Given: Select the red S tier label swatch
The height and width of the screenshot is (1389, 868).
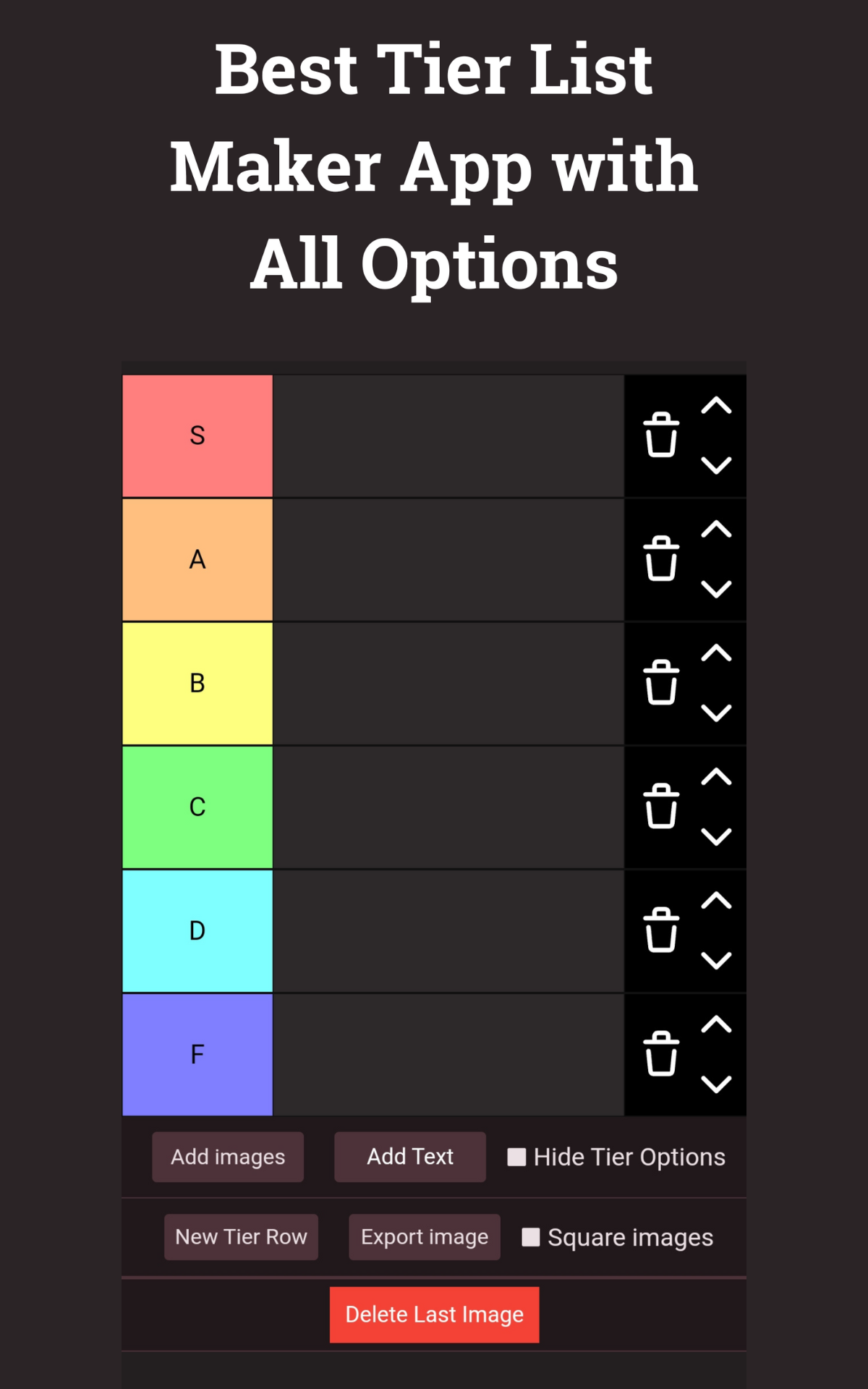Looking at the screenshot, I should [197, 436].
